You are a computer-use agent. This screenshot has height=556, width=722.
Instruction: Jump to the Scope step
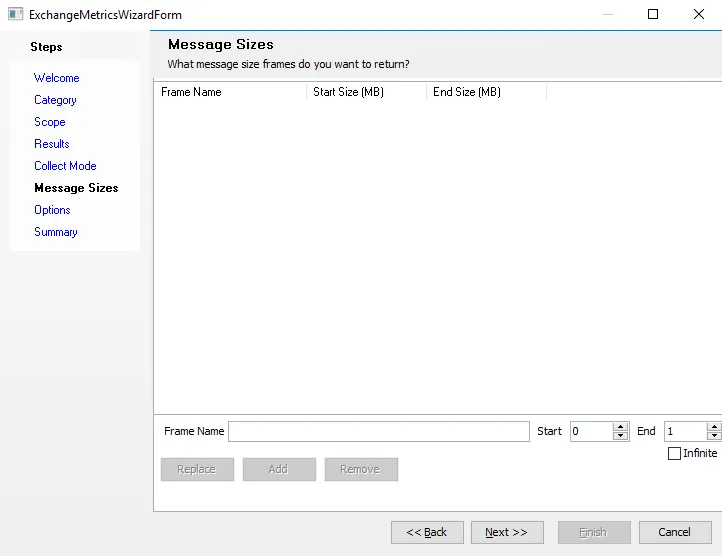point(50,122)
